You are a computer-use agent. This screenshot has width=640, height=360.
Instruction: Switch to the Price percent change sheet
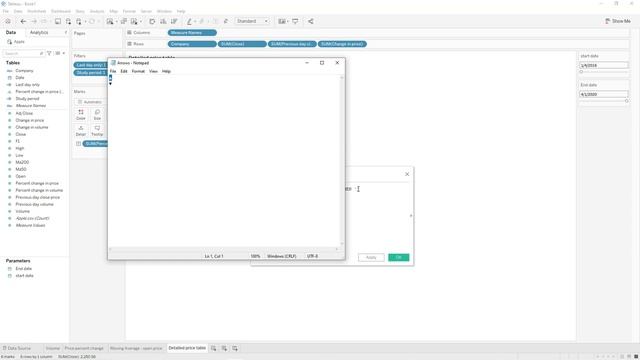click(84, 348)
